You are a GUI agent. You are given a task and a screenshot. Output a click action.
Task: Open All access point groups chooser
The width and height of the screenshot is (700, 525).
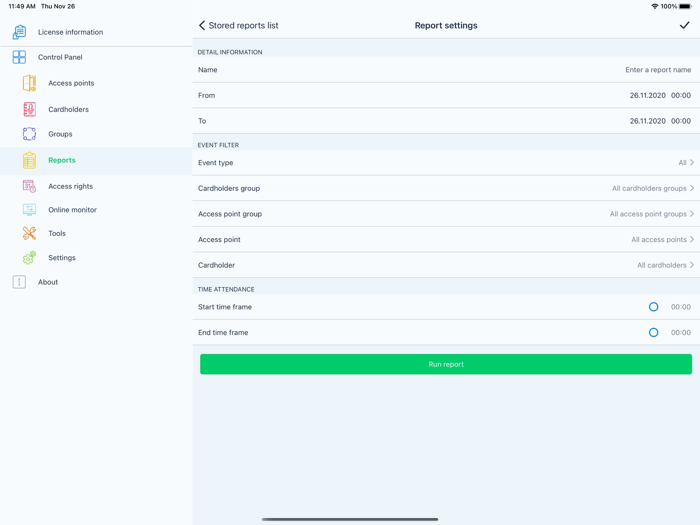tap(652, 214)
